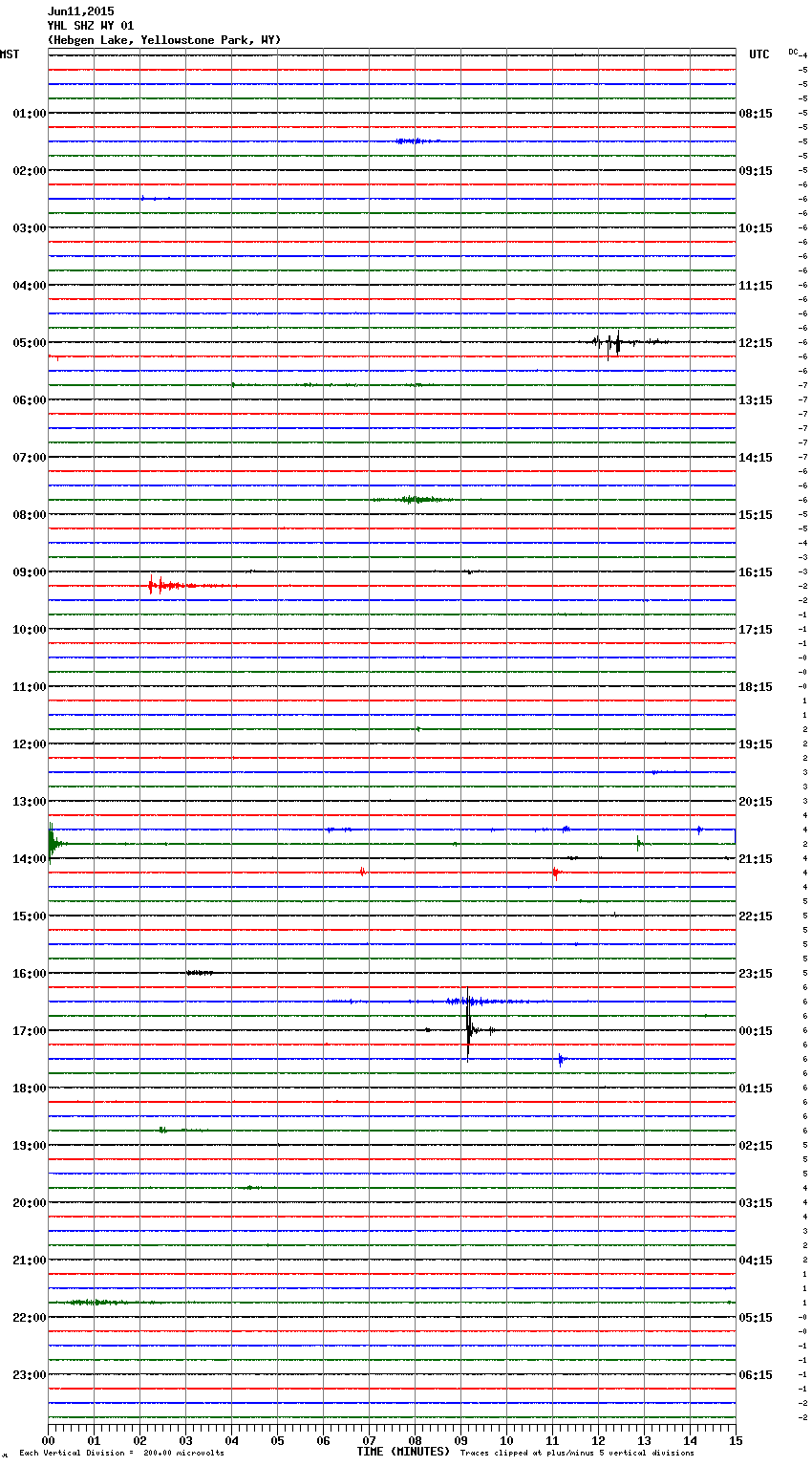Click the 21:15 UTC time label
The height and width of the screenshot is (1466, 812).
(x=756, y=859)
